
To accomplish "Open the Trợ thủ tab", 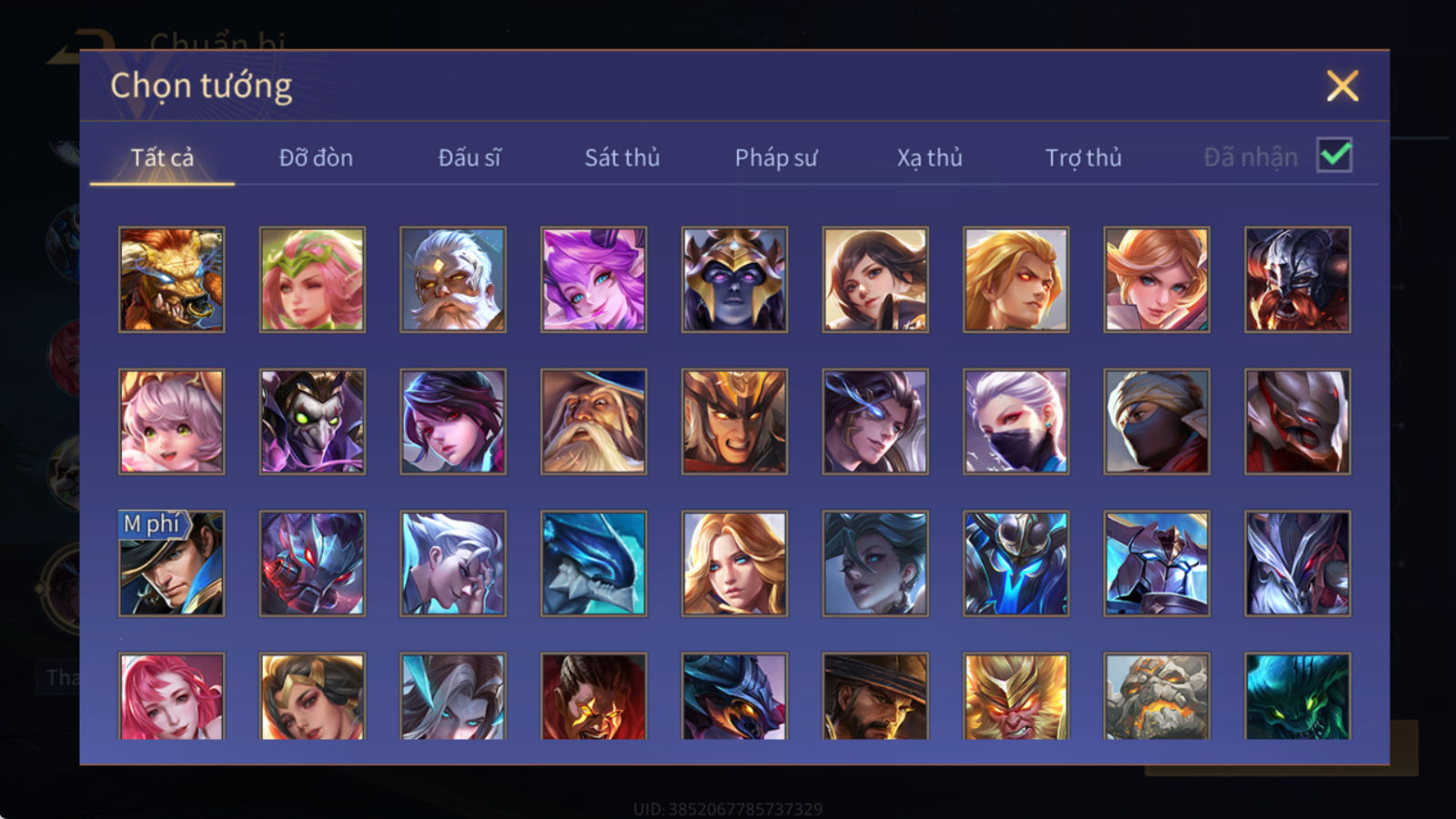I will tap(1083, 157).
